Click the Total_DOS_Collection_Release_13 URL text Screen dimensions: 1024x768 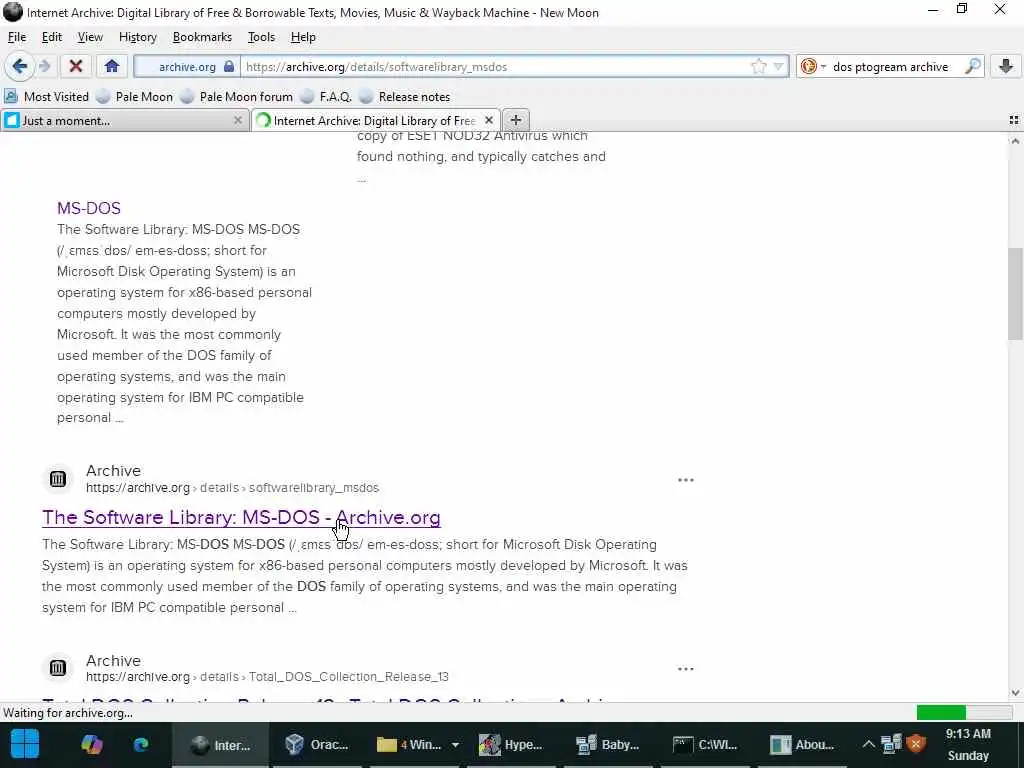tap(267, 677)
